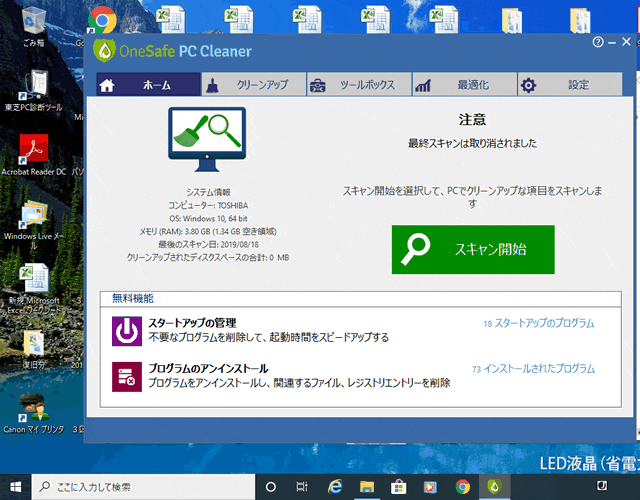Click the OneSafe PC Cleaner taskbar icon

[x=494, y=487]
